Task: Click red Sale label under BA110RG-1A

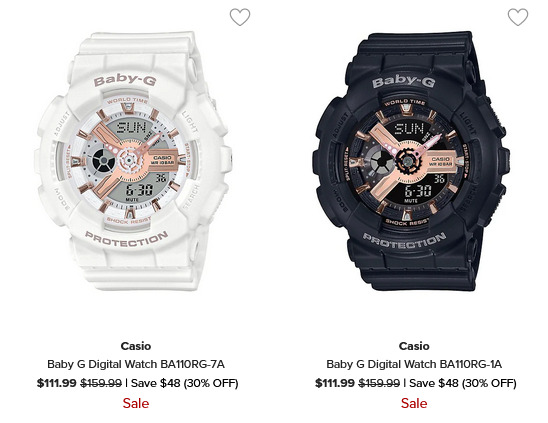Action: point(414,403)
